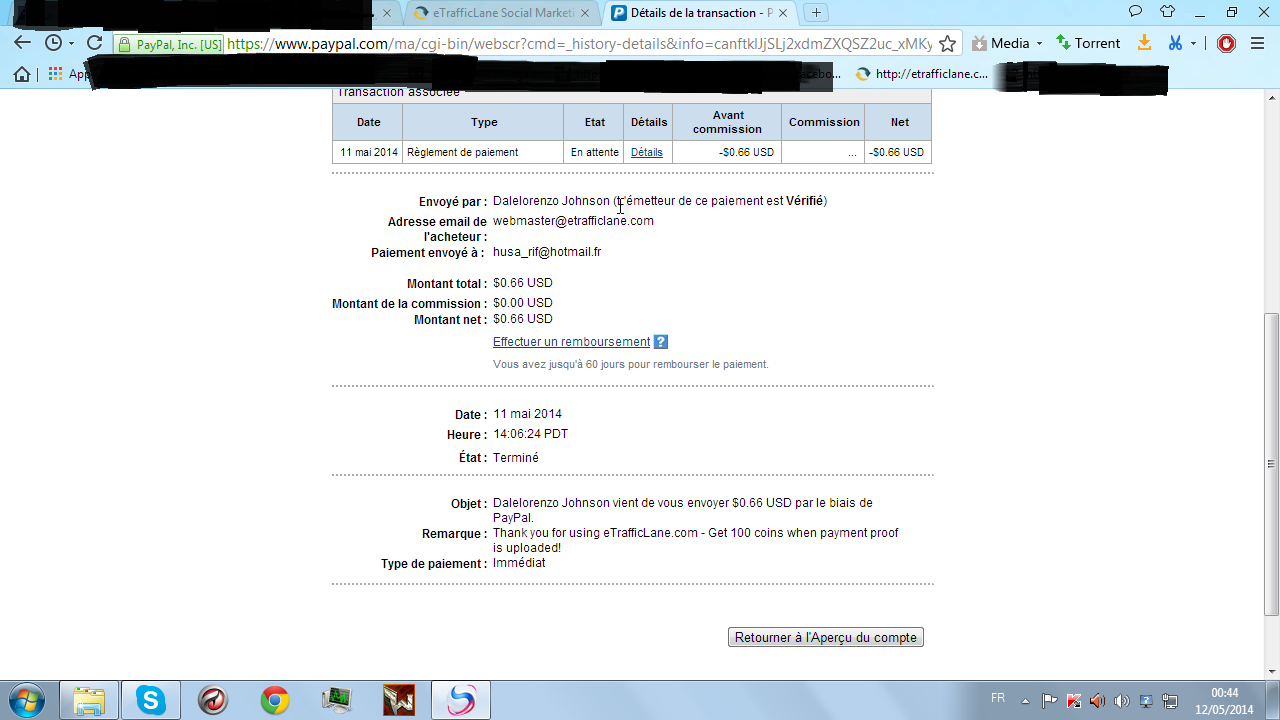1280x720 pixels.
Task: Click the orange download arrow icon
Action: pos(1145,43)
